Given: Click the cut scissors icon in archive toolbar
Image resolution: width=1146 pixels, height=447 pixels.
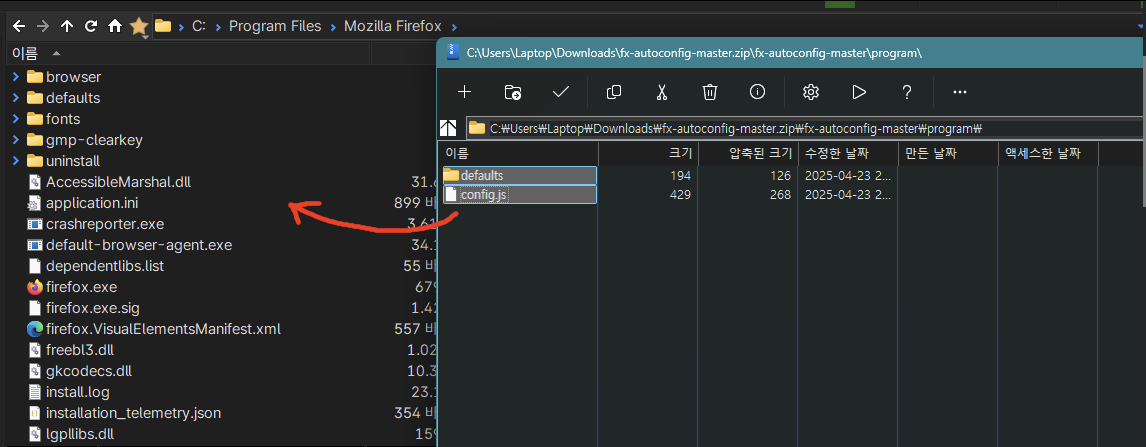Looking at the screenshot, I should point(662,91).
